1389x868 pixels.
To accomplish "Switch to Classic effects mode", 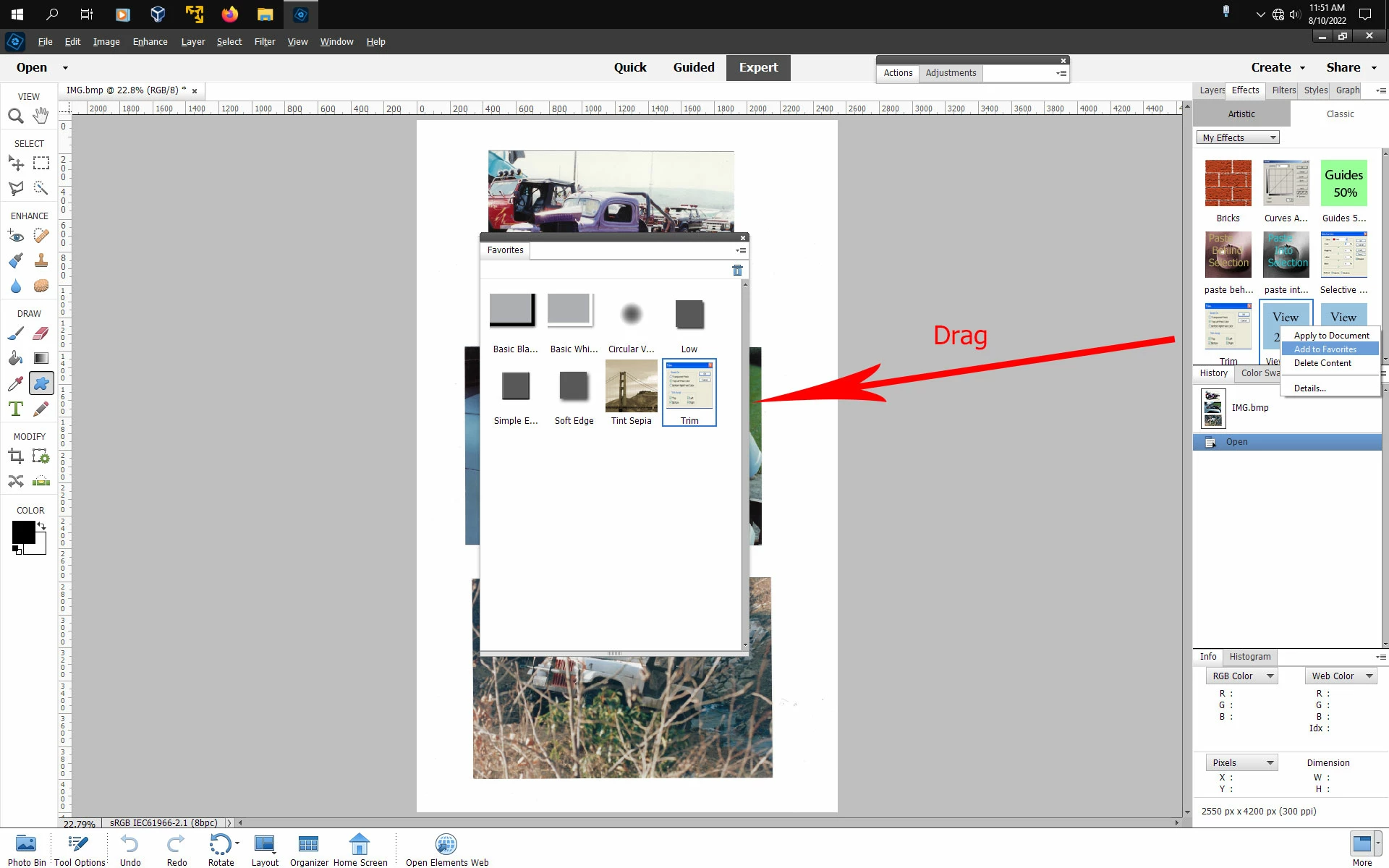I will coord(1339,114).
